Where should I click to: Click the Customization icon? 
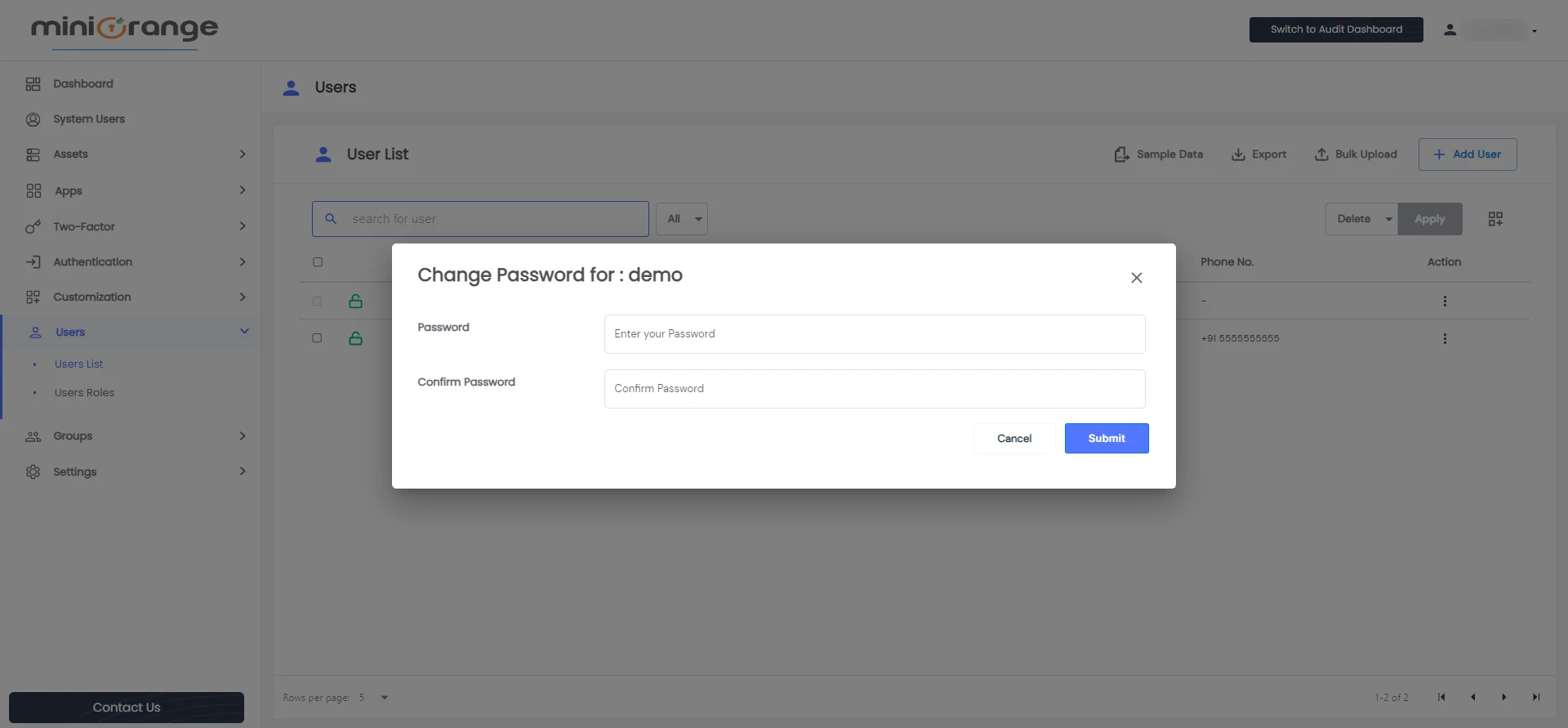[33, 297]
